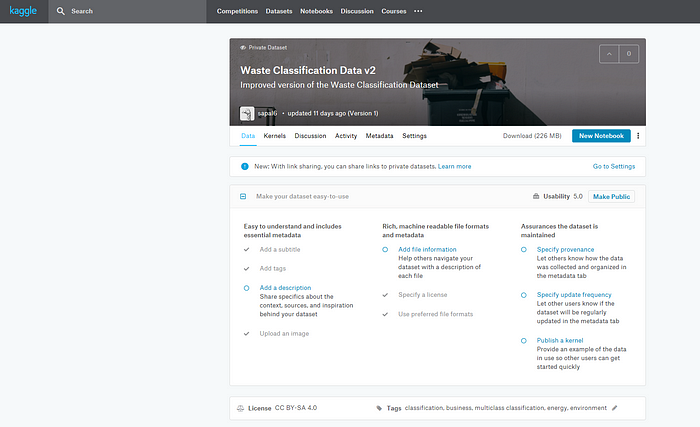
Task: Open the sapal6 user avatar
Action: point(247,113)
